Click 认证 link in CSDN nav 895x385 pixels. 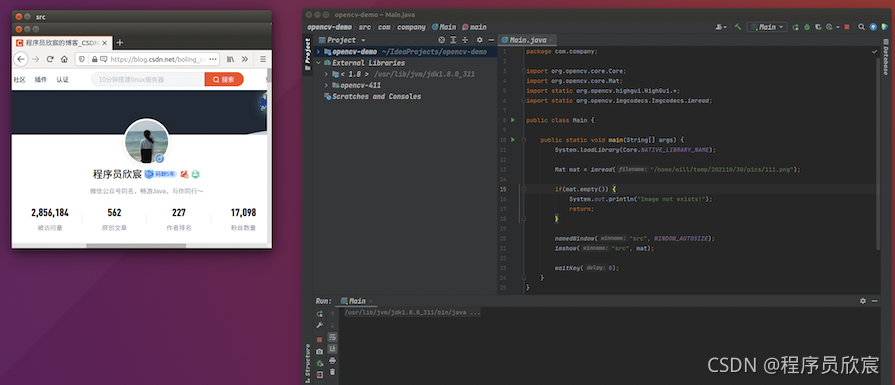tap(62, 79)
